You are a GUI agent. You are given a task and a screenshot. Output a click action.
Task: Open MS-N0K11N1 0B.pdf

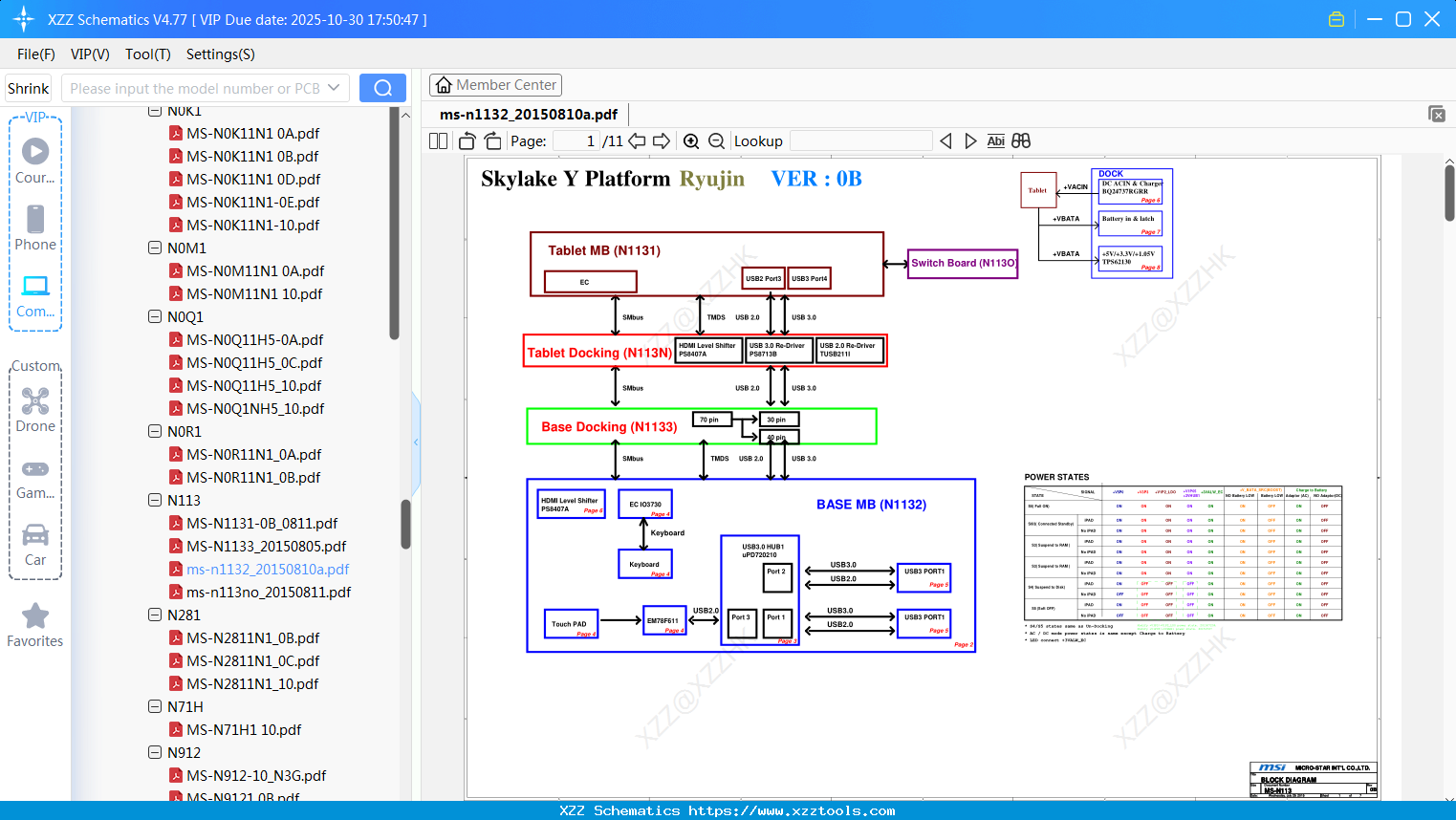pyautogui.click(x=252, y=156)
